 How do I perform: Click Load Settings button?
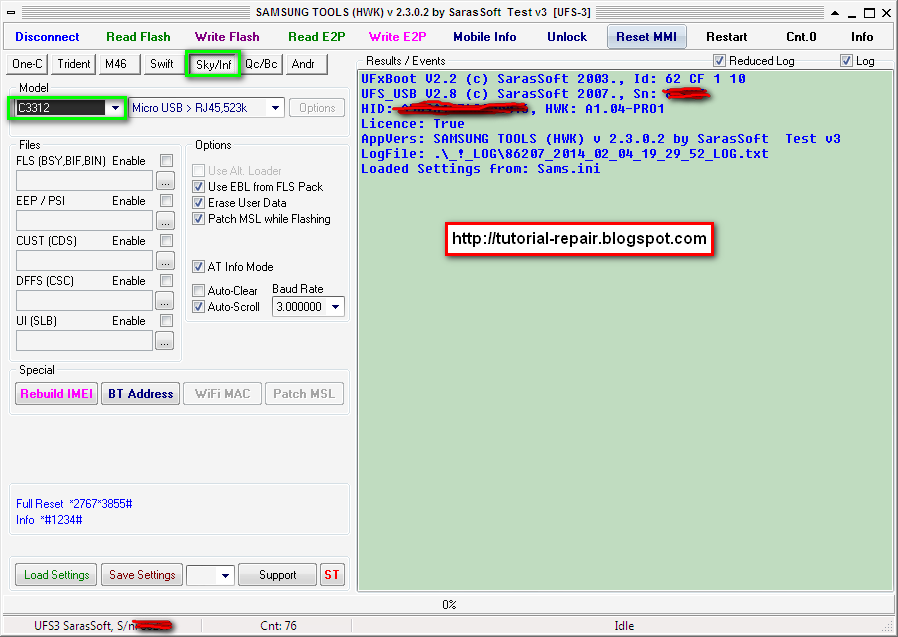pyautogui.click(x=56, y=575)
